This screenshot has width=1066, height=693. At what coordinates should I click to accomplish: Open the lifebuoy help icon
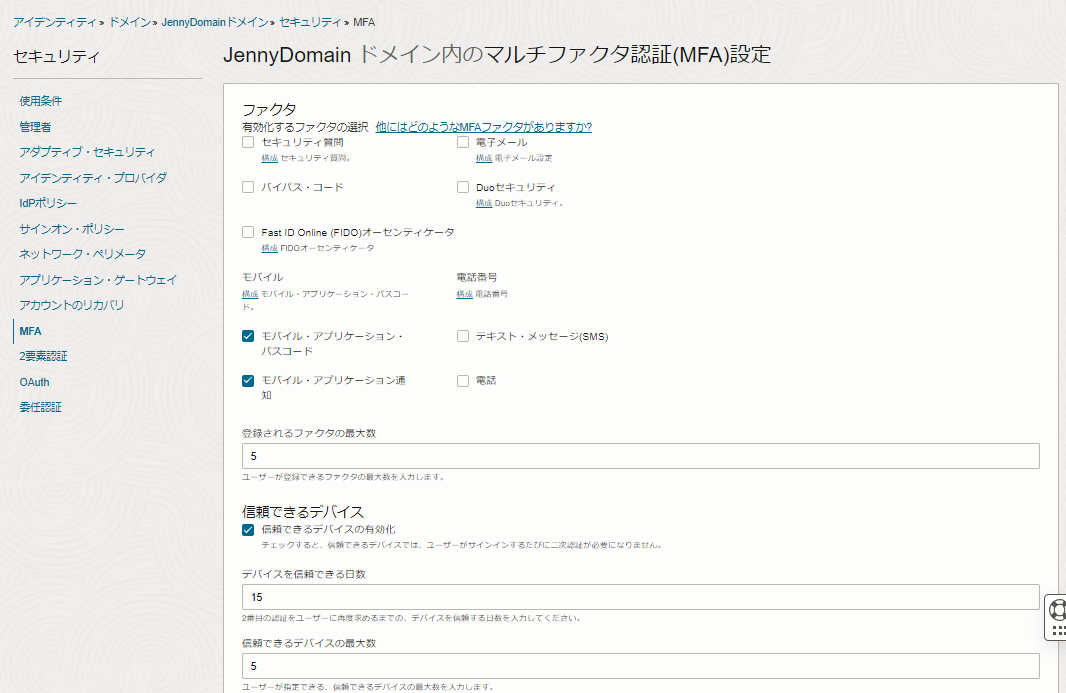(x=1058, y=610)
